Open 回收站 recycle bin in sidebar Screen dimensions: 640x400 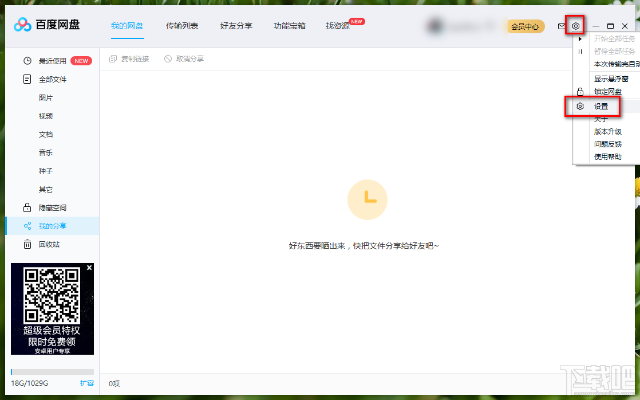click(48, 244)
